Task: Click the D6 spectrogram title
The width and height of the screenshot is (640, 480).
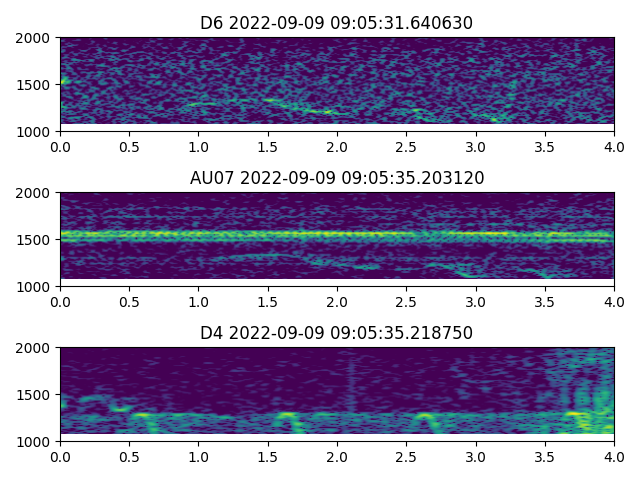Action: point(337,23)
